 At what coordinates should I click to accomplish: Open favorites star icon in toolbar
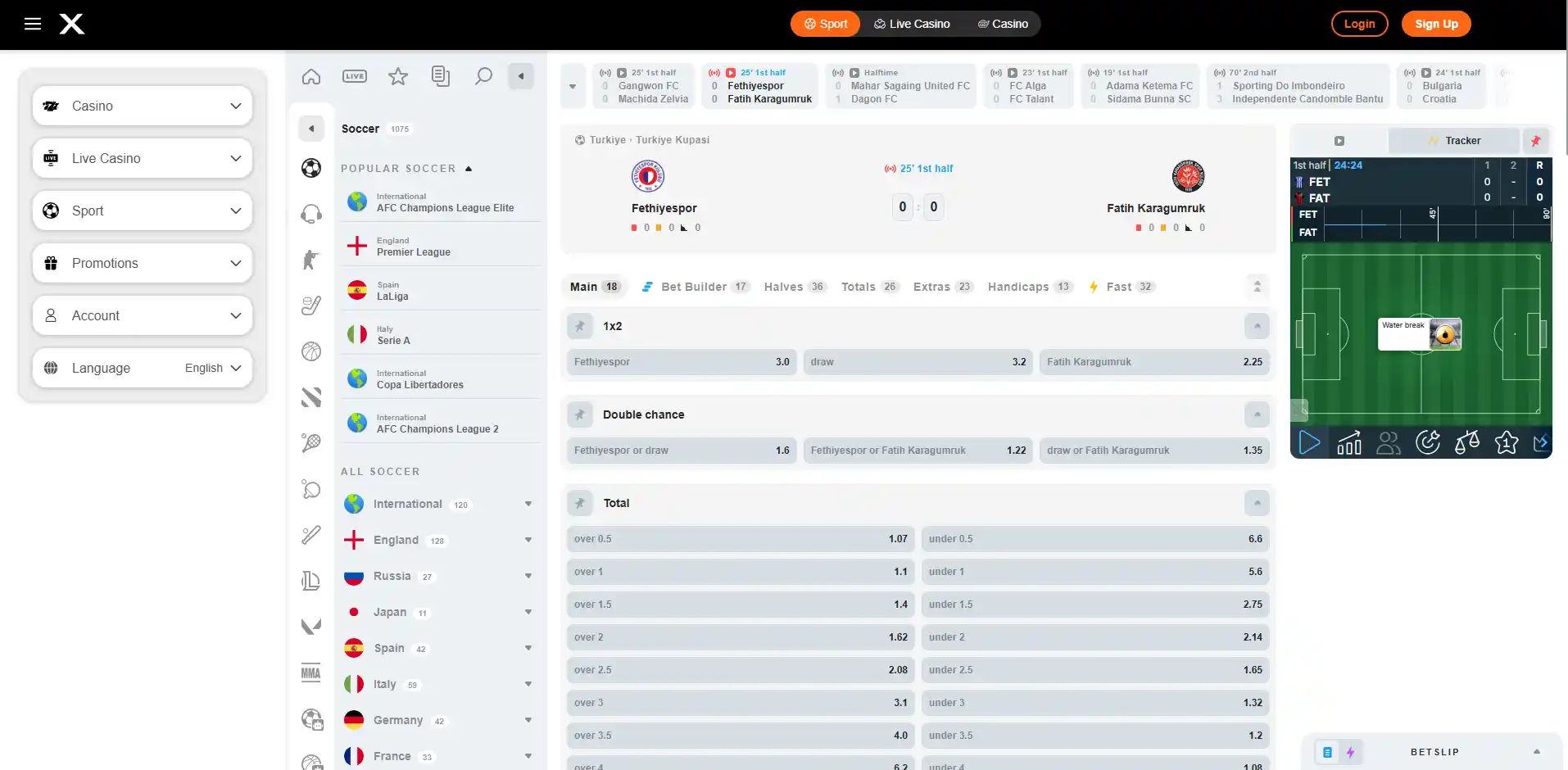tap(398, 76)
